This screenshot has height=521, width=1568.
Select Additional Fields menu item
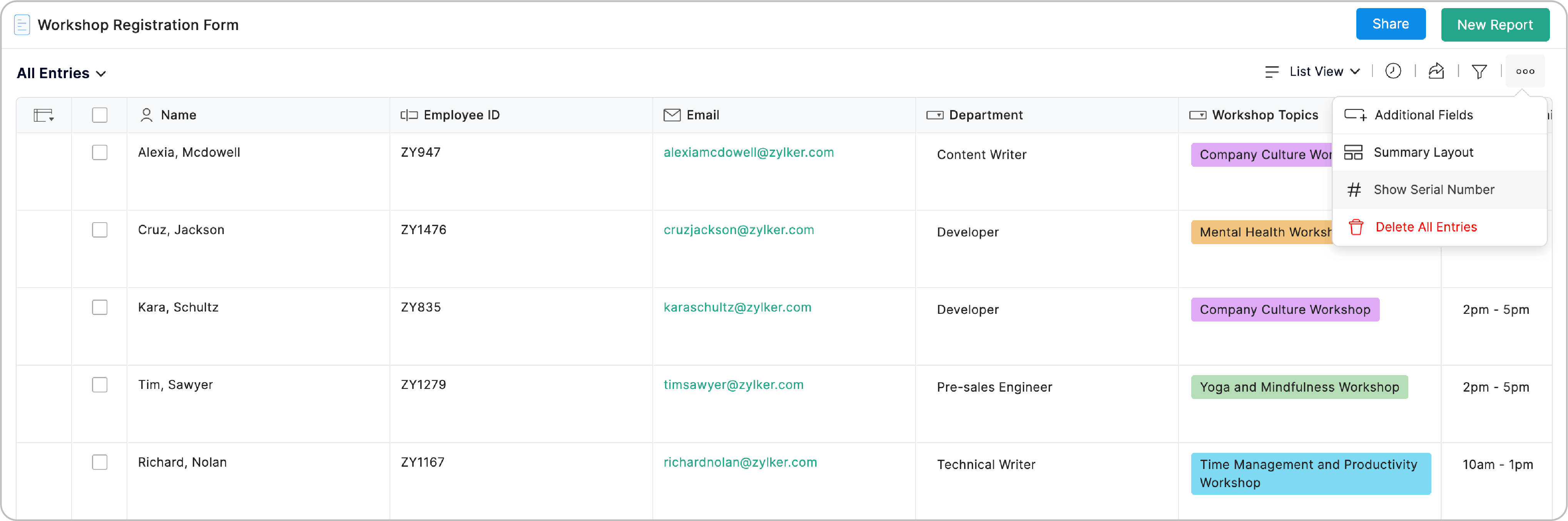1423,115
